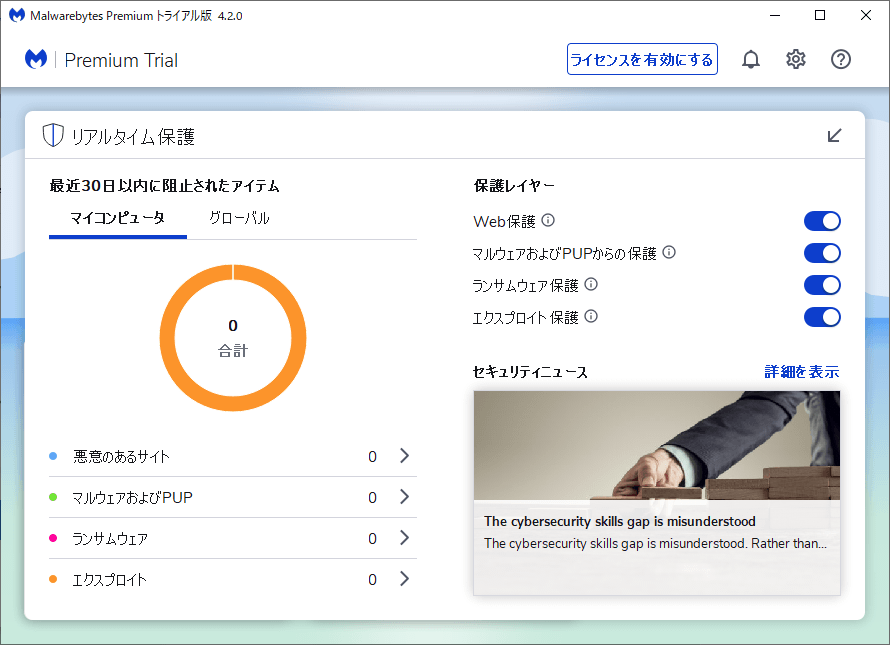Click the 悪意のあるサイト label
The width and height of the screenshot is (890, 645).
[x=121, y=456]
